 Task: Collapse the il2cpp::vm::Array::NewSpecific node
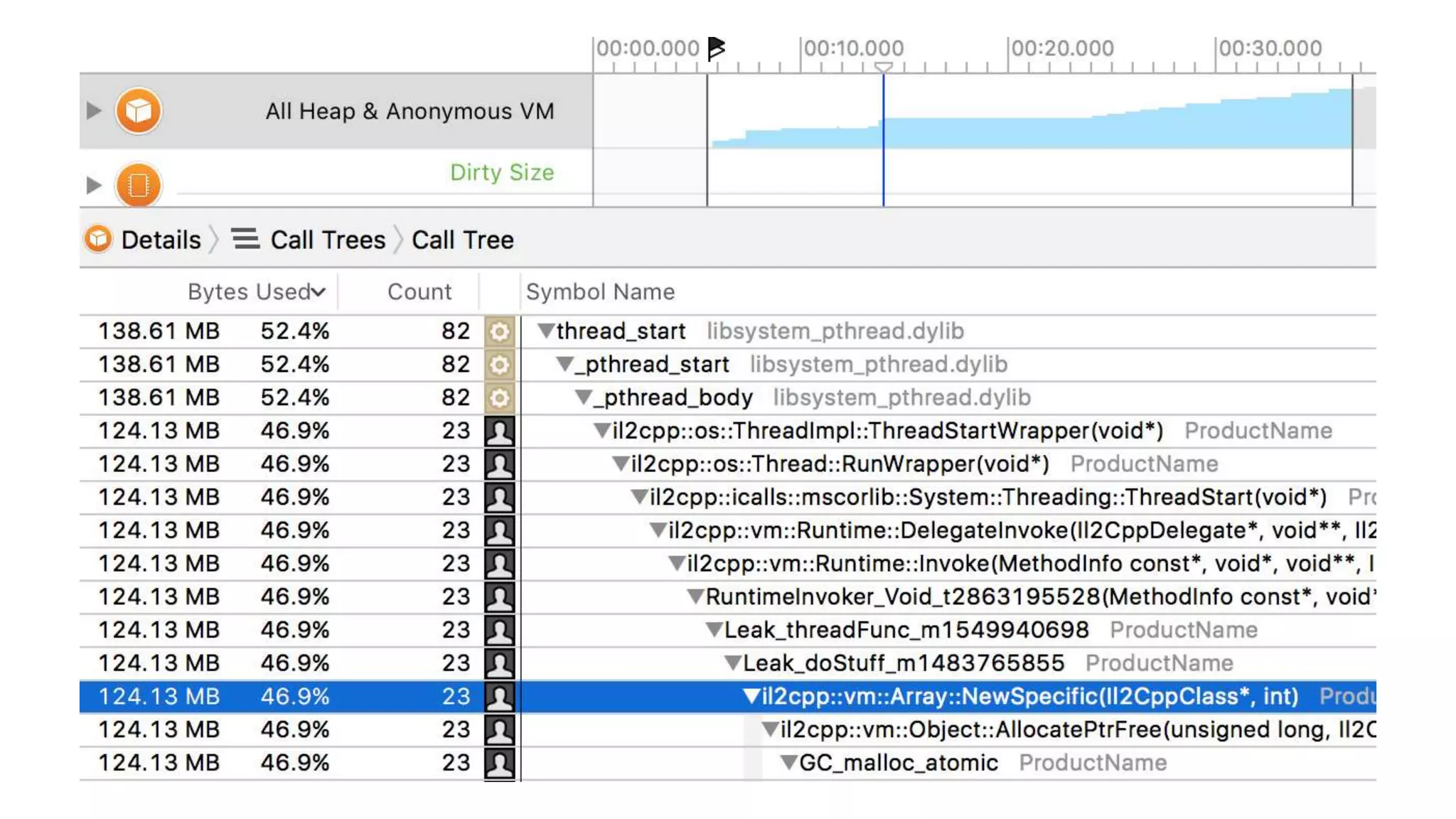[x=751, y=695]
